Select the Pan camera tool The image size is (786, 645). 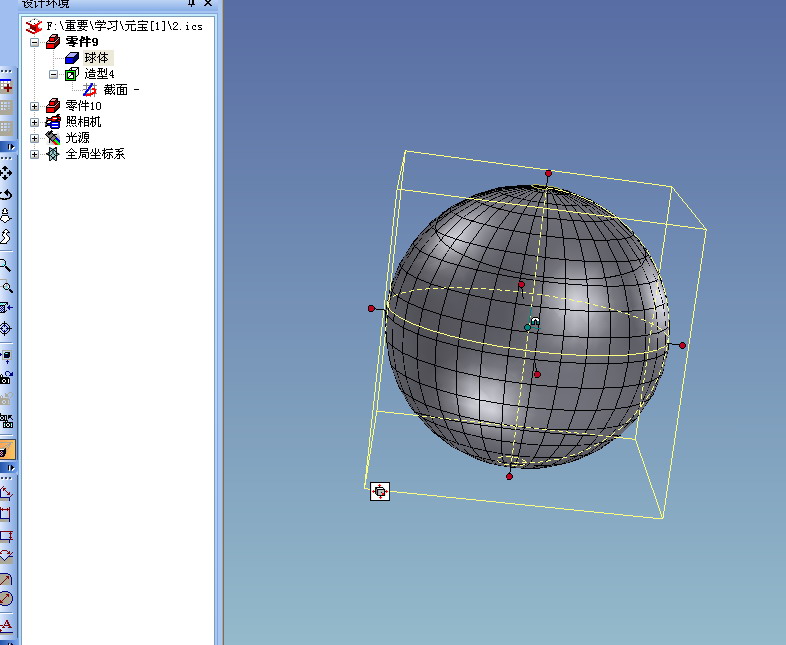(x=6, y=173)
